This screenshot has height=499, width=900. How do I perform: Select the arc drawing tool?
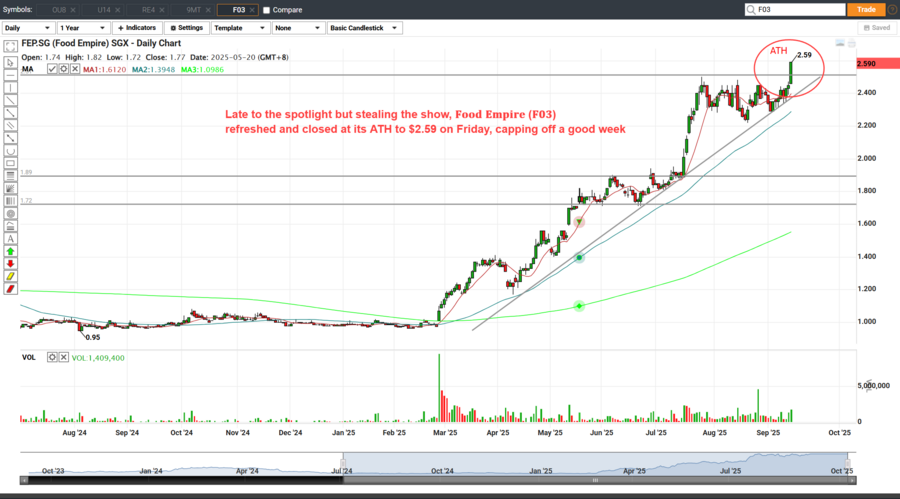10,151
